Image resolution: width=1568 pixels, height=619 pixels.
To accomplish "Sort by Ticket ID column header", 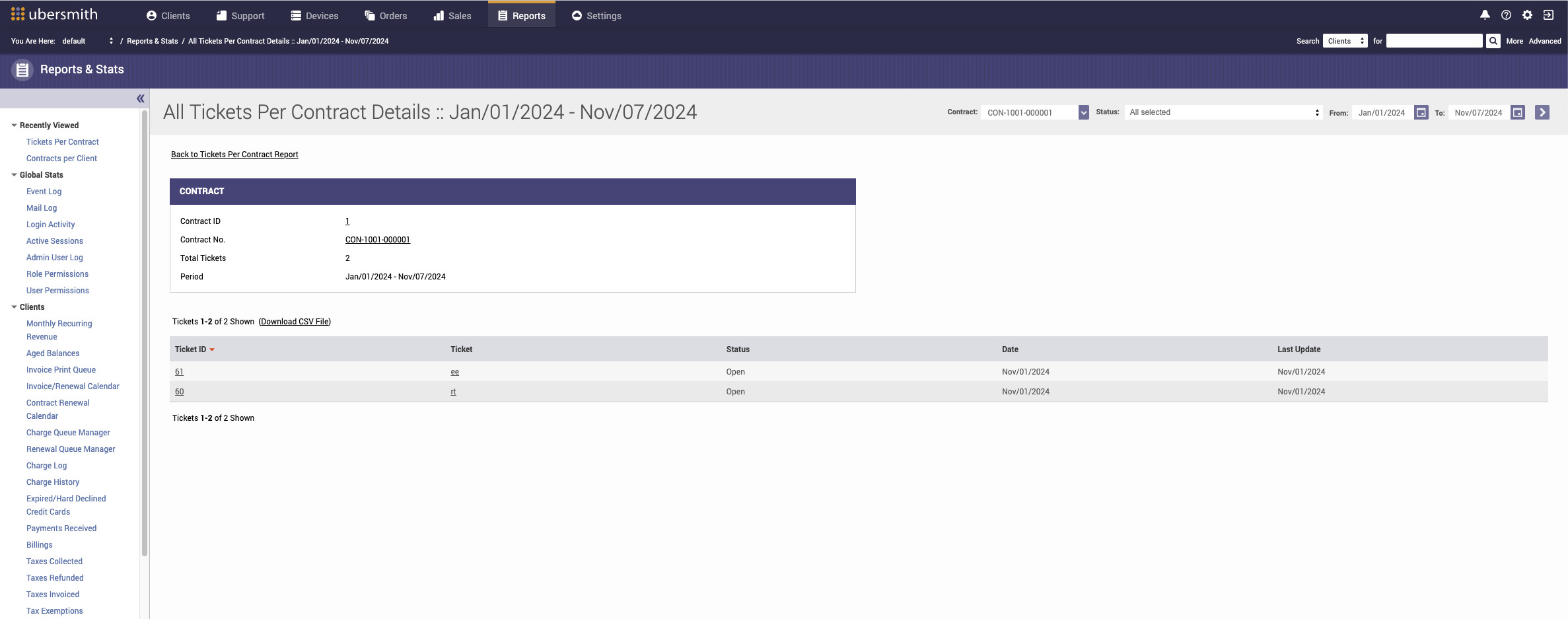I will click(191, 349).
